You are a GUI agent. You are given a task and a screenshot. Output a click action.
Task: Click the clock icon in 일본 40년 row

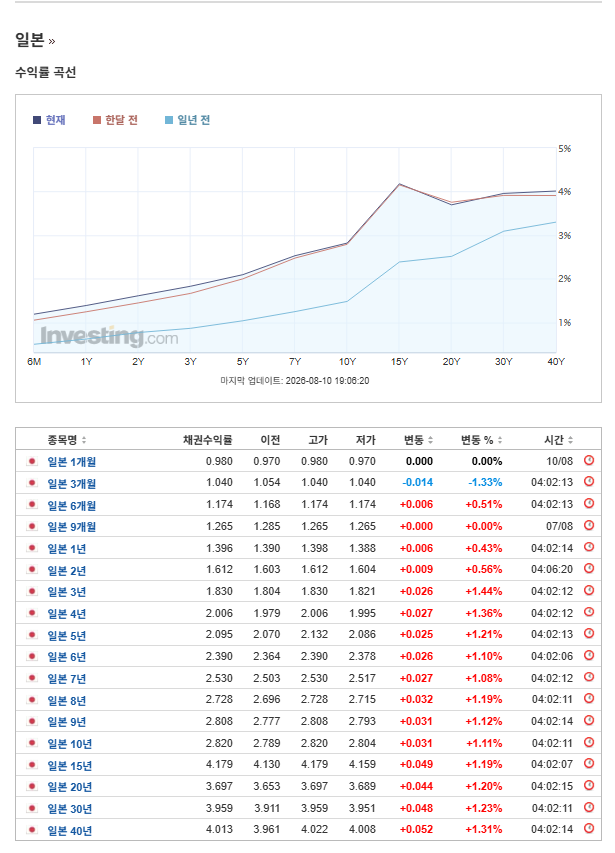click(589, 829)
